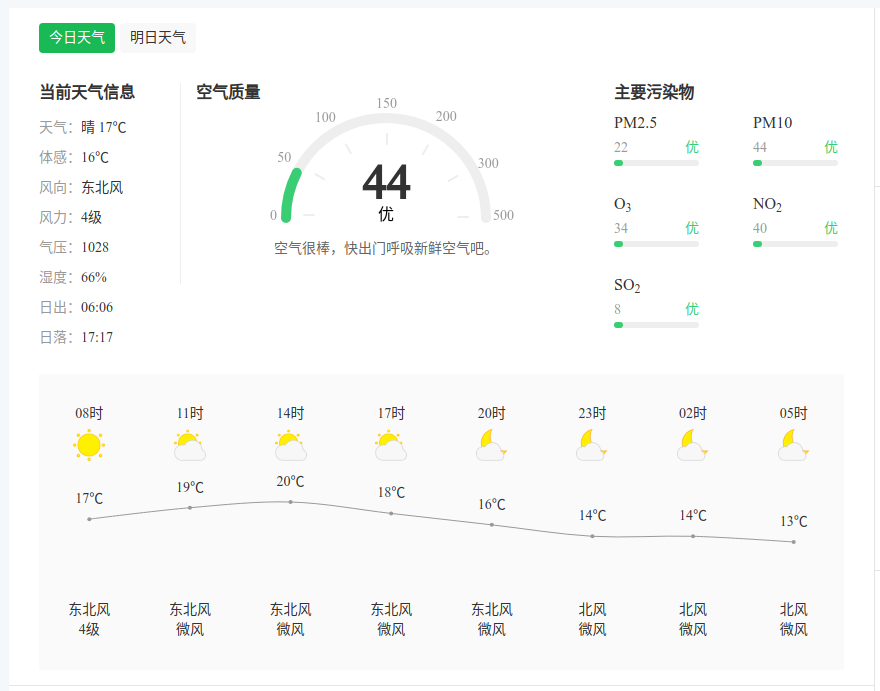Viewport: 880px width, 691px height.
Task: Click the 空气质量 heading
Action: tap(228, 93)
